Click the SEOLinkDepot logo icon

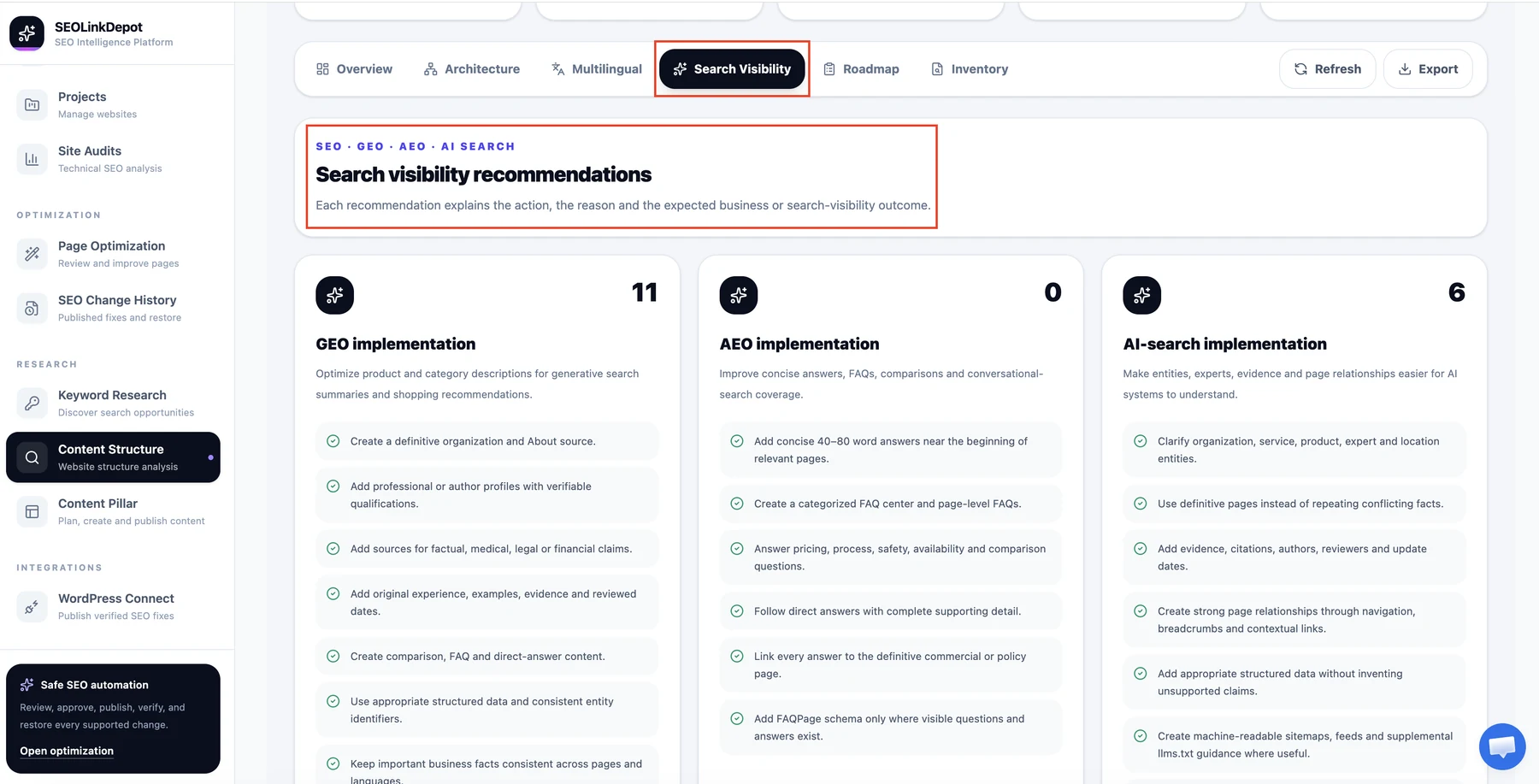[27, 33]
